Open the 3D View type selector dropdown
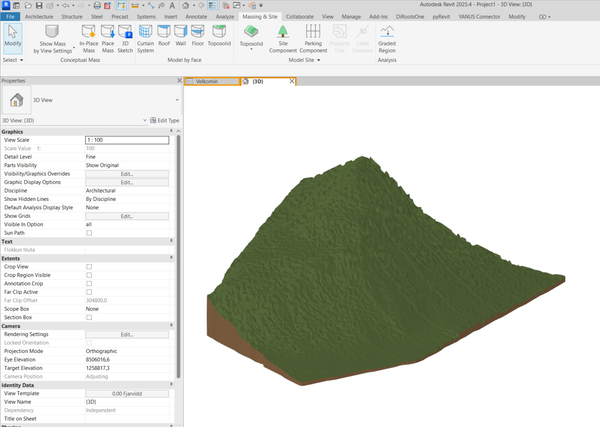 click(177, 100)
